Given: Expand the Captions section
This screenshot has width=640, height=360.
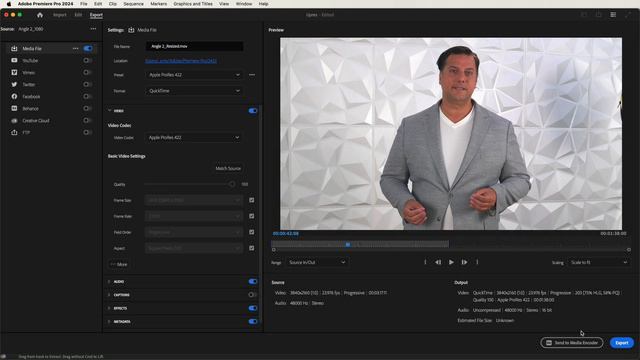Looking at the screenshot, I should pos(109,295).
